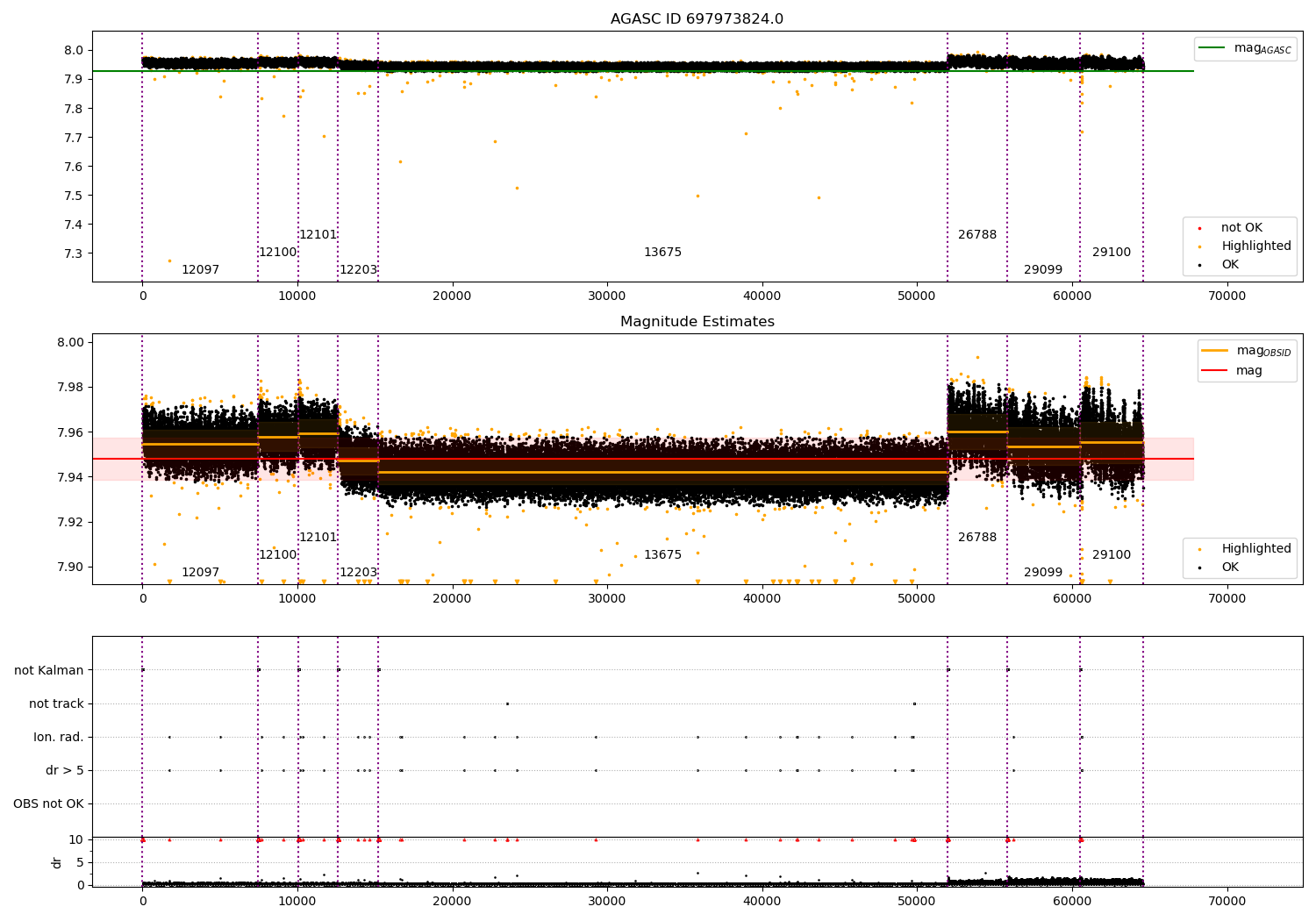Click x-axis tick "60000" under the dr plot
This screenshot has height=921, width=1316.
1072,901
